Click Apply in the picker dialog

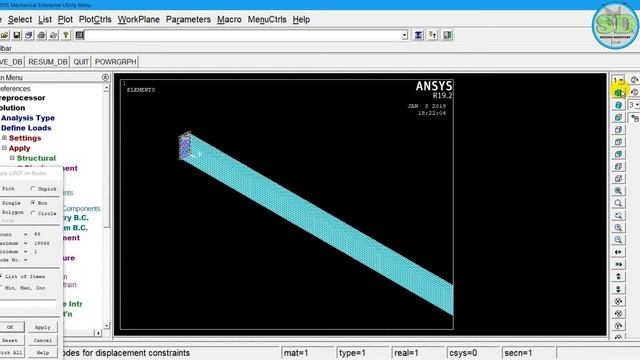(42, 327)
